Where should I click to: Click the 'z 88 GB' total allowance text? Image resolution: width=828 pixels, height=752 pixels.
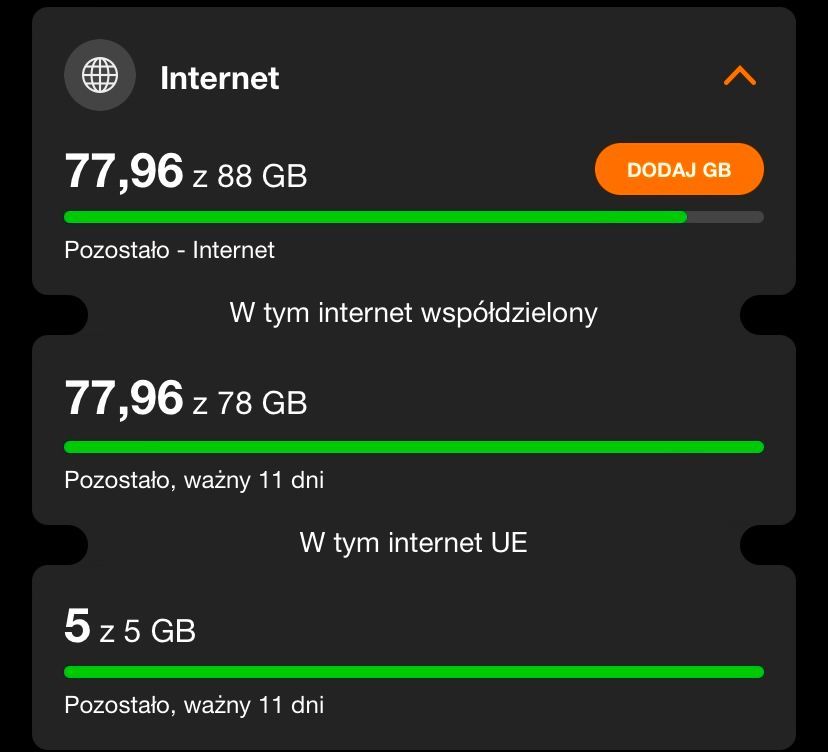[x=250, y=177]
